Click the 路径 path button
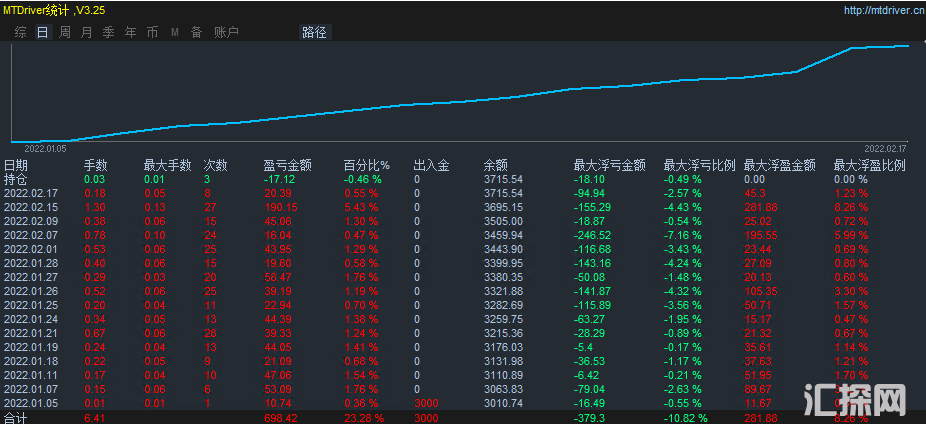This screenshot has height=424, width=926. click(314, 32)
